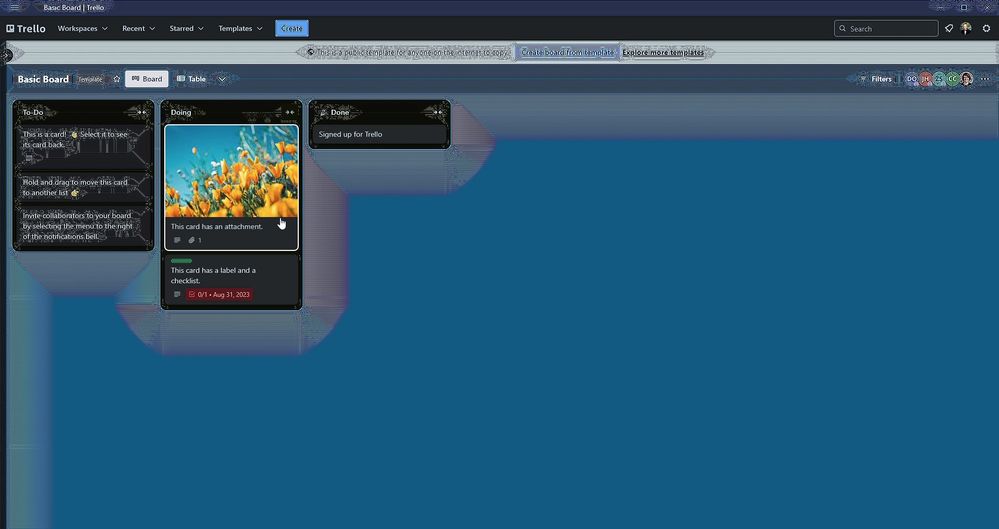Open the Filters button
Image resolution: width=999 pixels, height=529 pixels.
coord(876,79)
